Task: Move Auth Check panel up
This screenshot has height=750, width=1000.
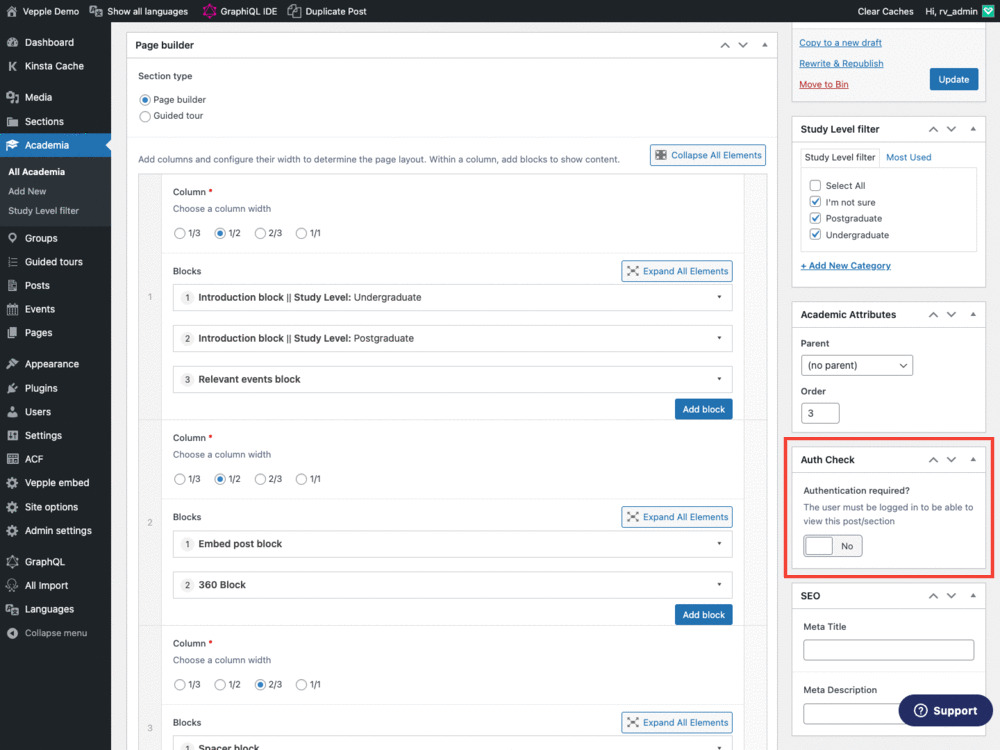Action: tap(933, 460)
